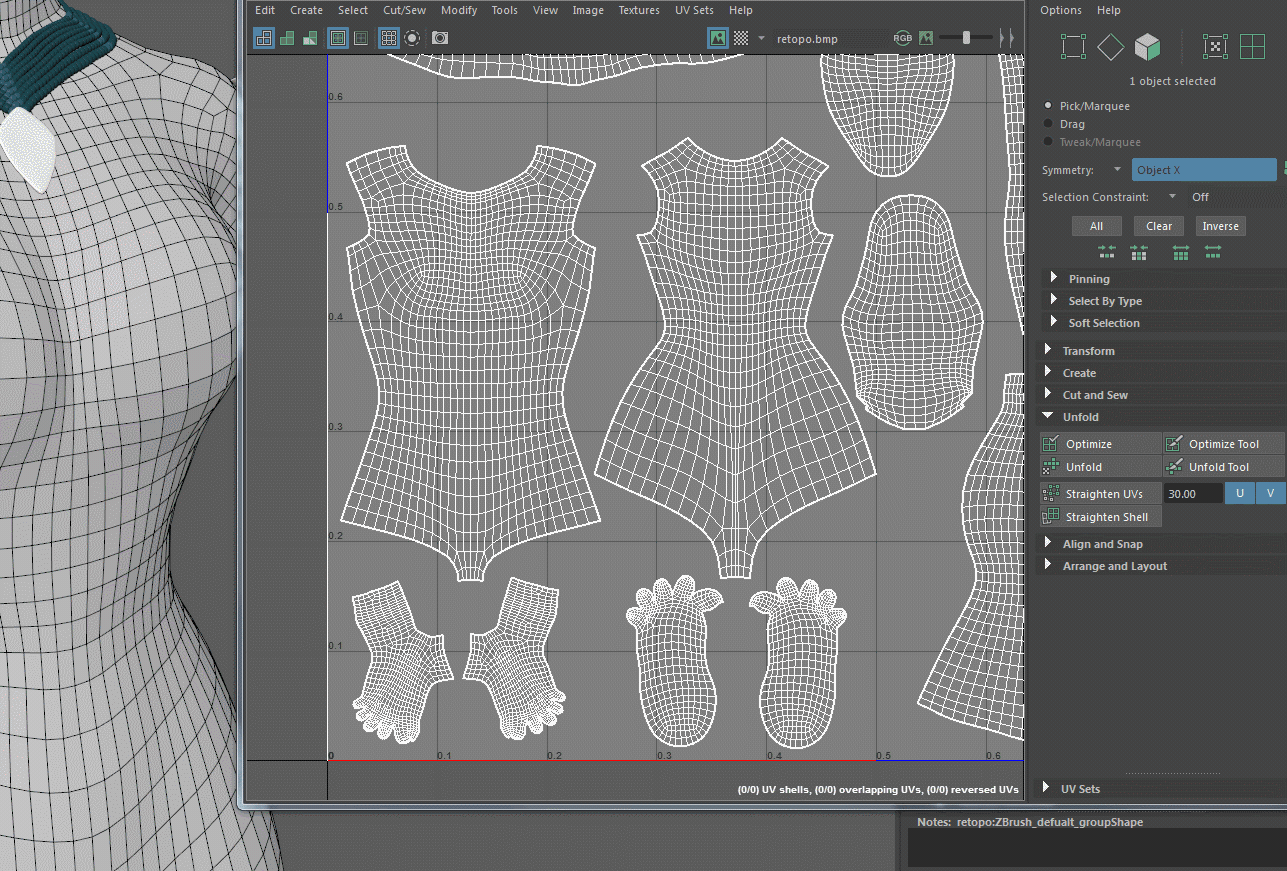1287x871 pixels.
Task: Toggle the V direction button for Straighten UVs
Action: (x=1270, y=493)
